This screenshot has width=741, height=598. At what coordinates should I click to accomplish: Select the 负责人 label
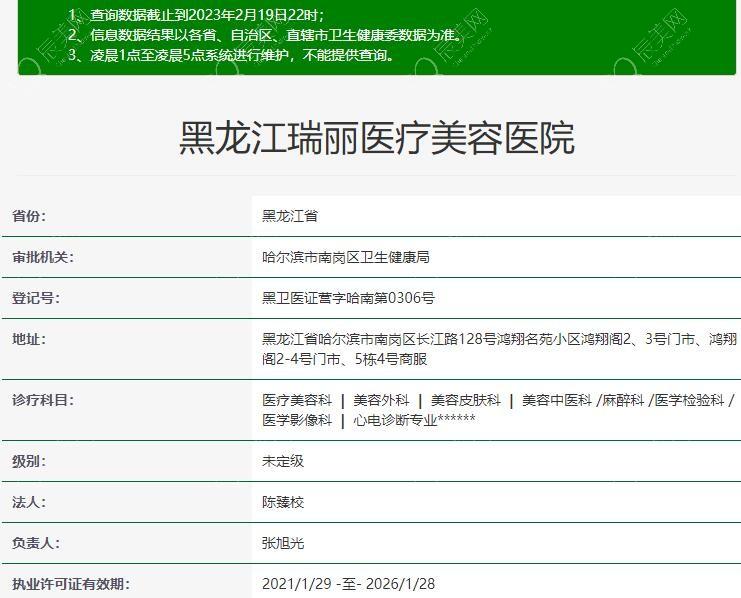pyautogui.click(x=36, y=543)
